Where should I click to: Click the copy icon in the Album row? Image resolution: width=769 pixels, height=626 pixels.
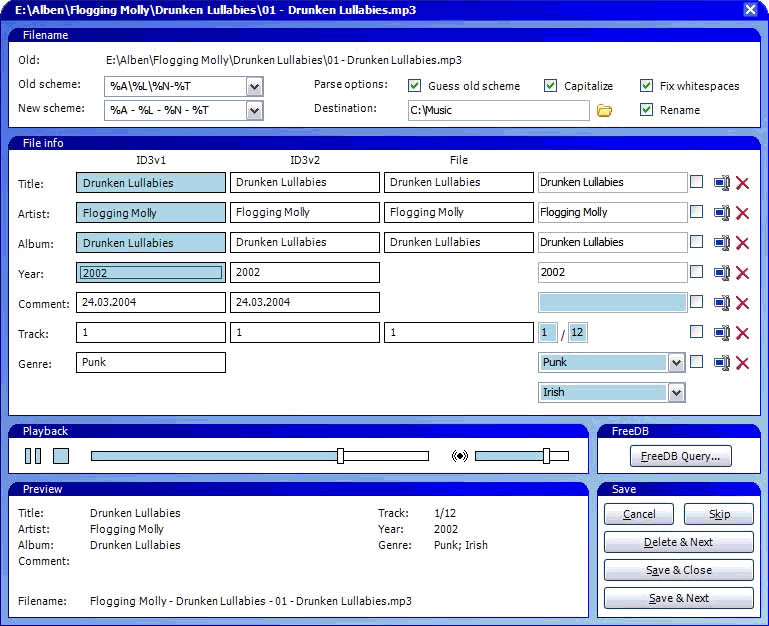coord(721,243)
